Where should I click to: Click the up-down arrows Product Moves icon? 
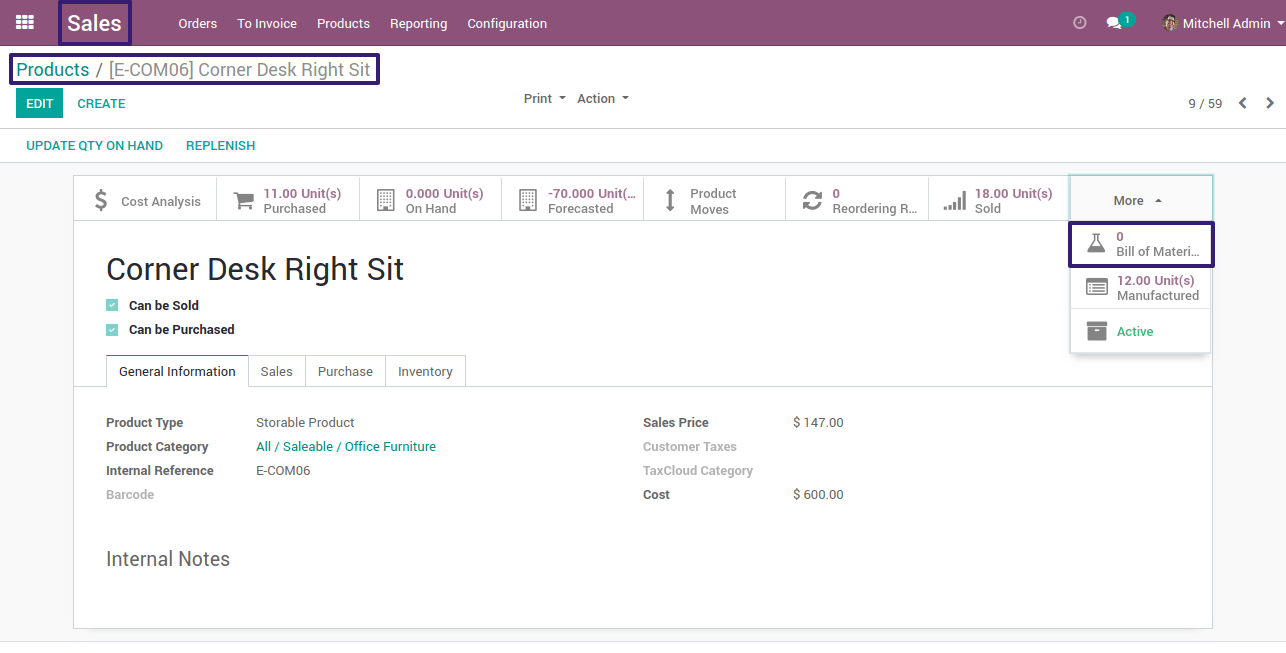670,201
